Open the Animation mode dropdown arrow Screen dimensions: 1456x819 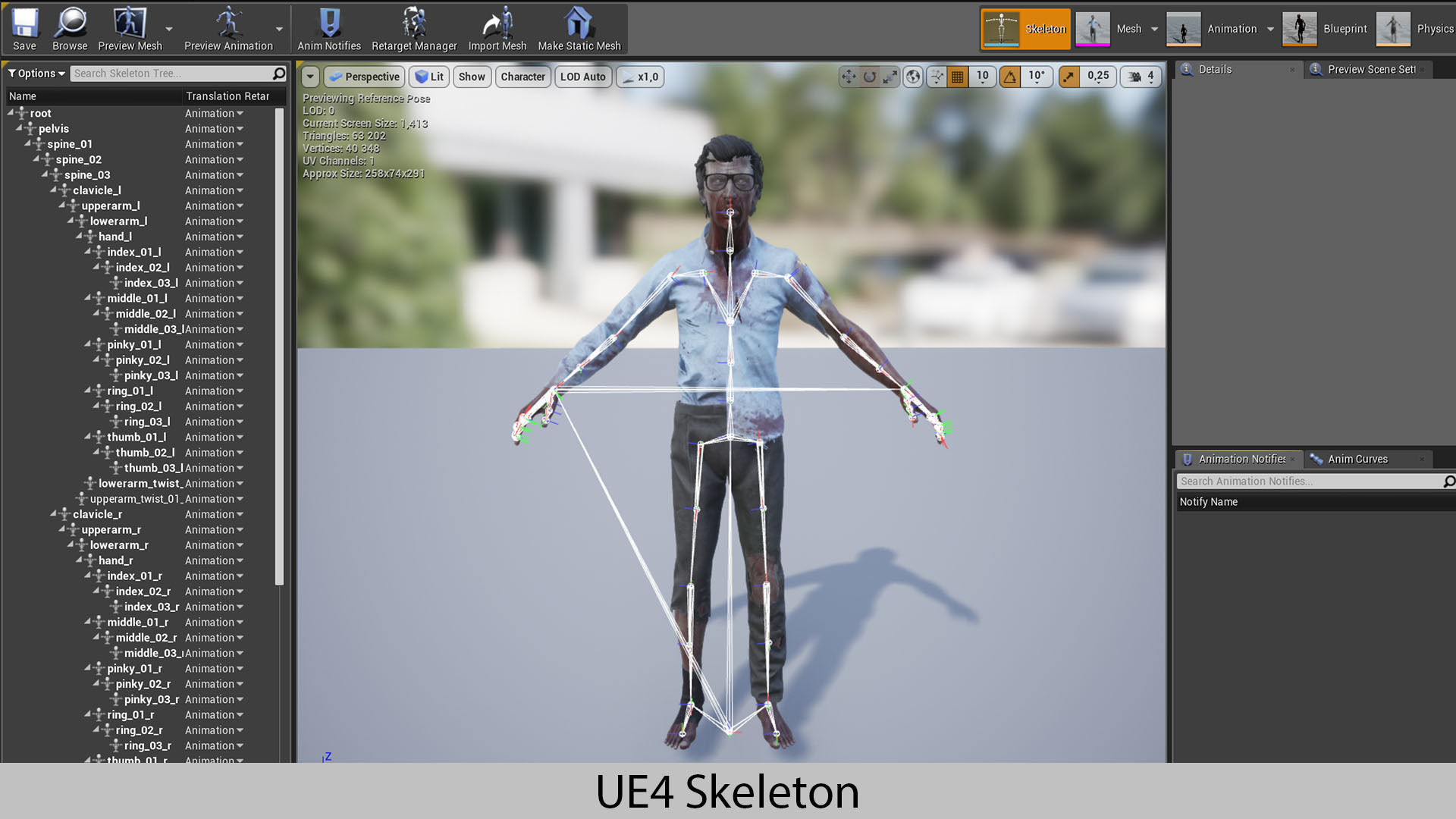[1270, 29]
